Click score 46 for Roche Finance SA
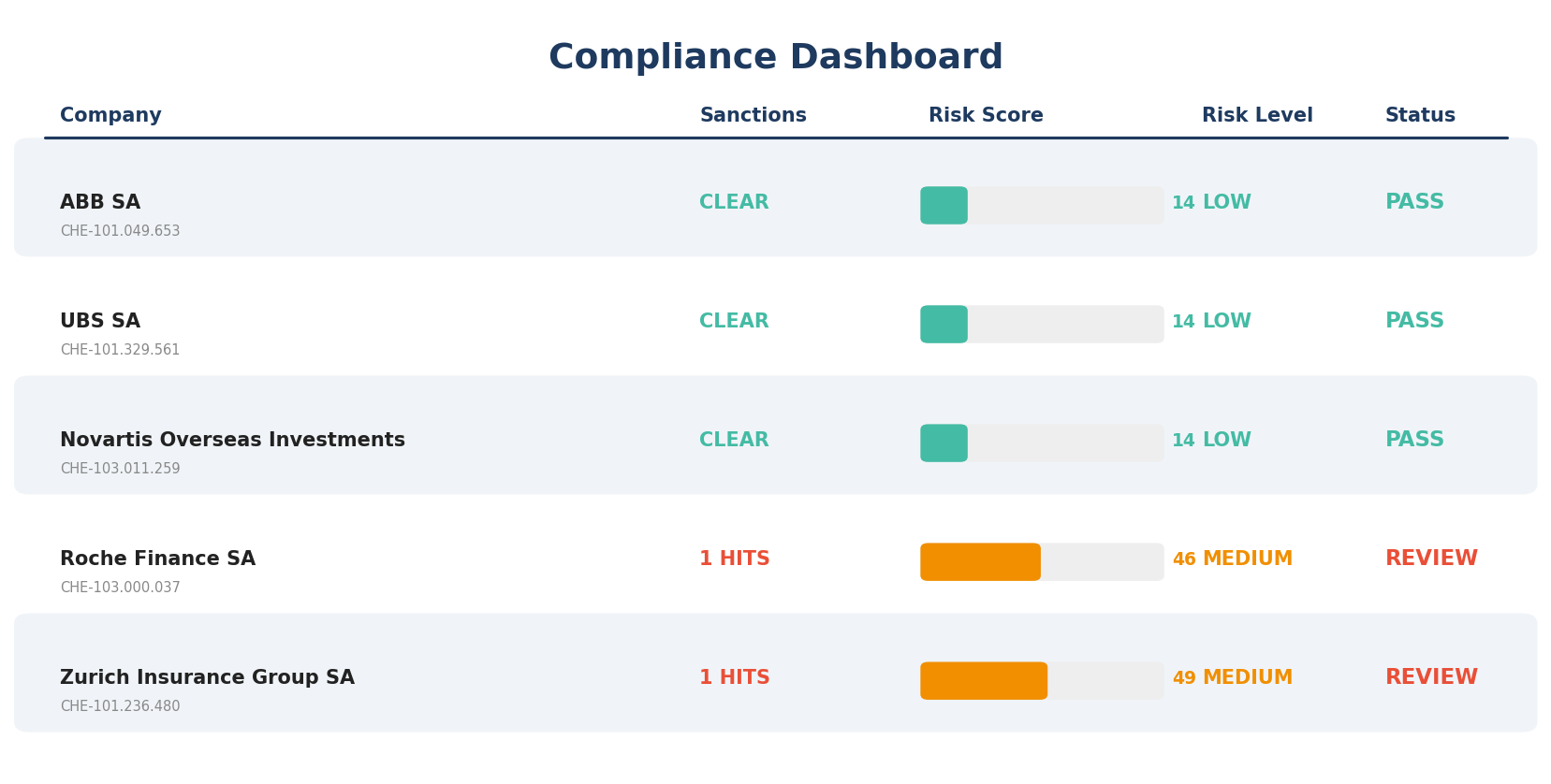Viewport: 1551px width, 784px height. [1184, 559]
